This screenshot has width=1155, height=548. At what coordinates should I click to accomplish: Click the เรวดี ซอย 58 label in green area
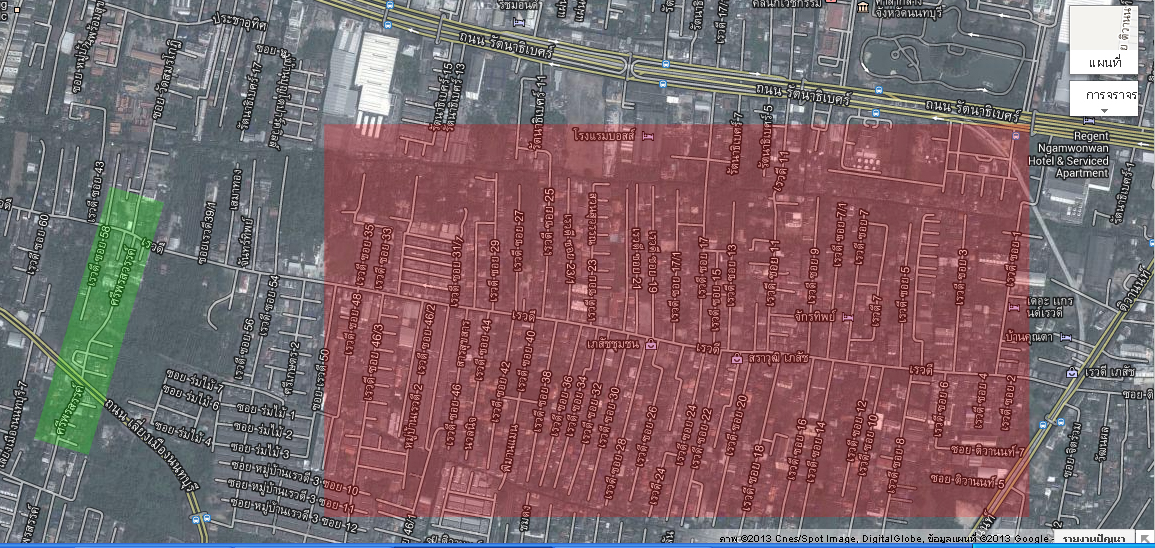(99, 256)
